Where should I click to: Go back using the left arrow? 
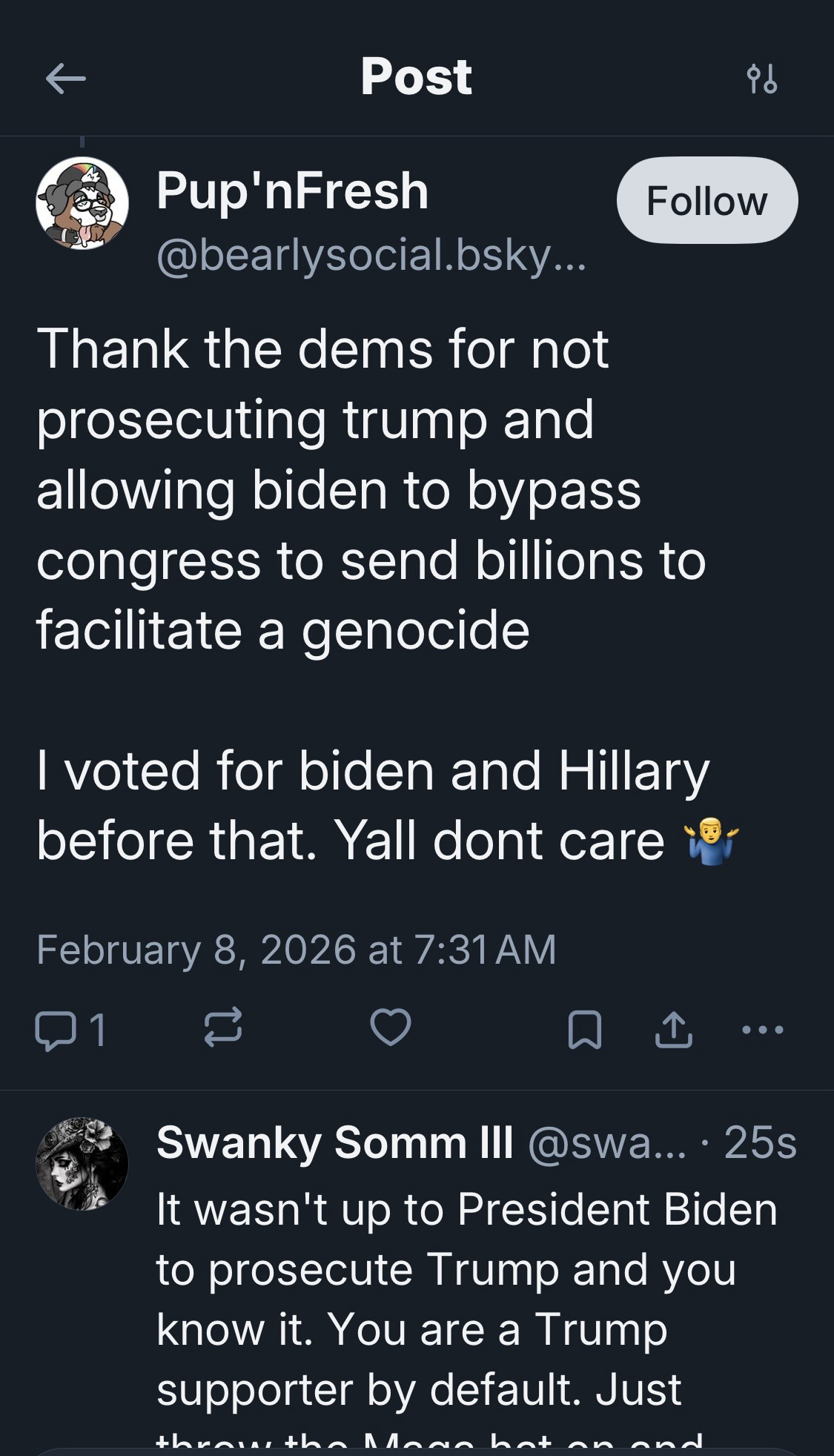click(65, 79)
